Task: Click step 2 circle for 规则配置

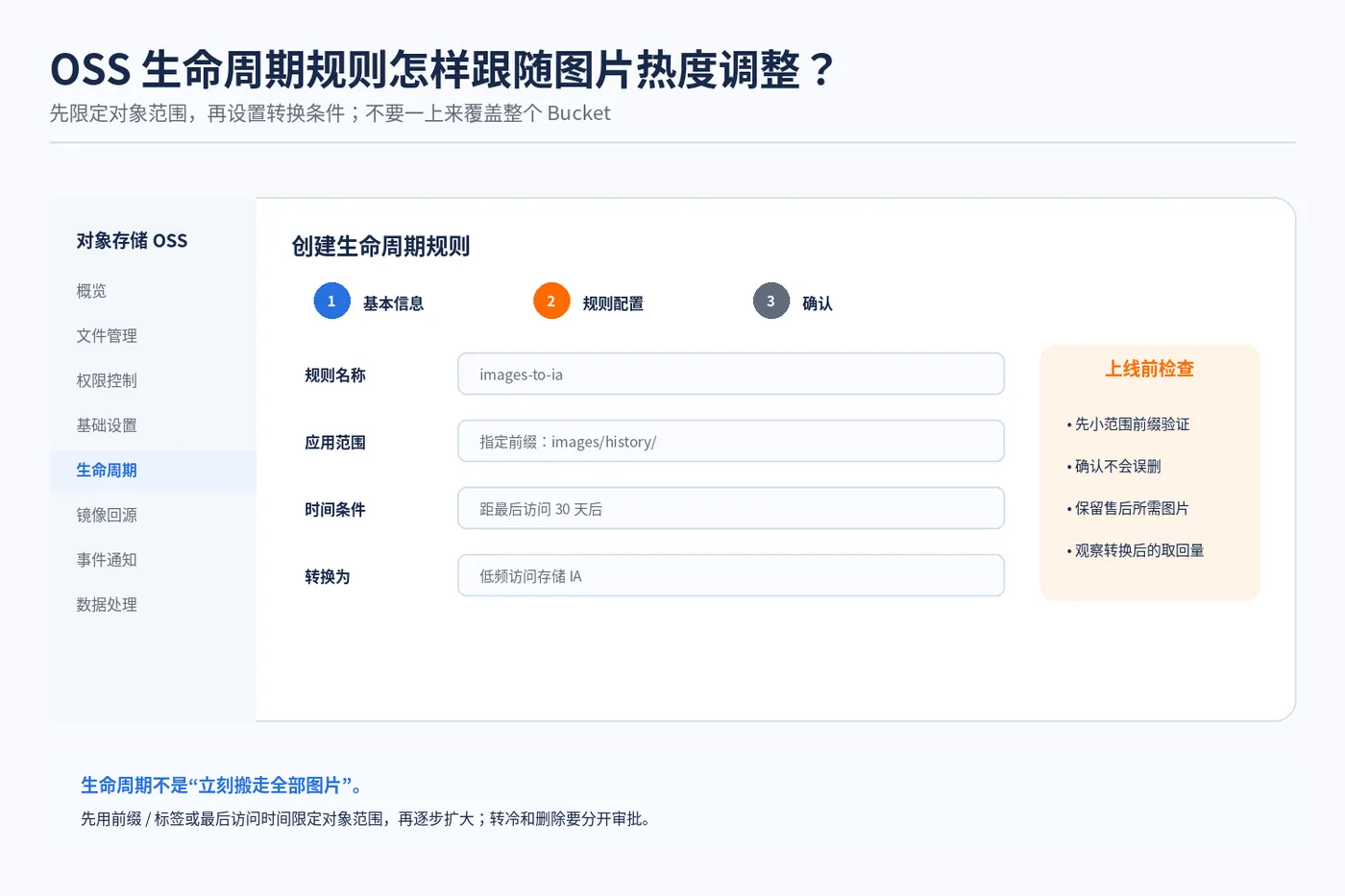Action: tap(551, 302)
